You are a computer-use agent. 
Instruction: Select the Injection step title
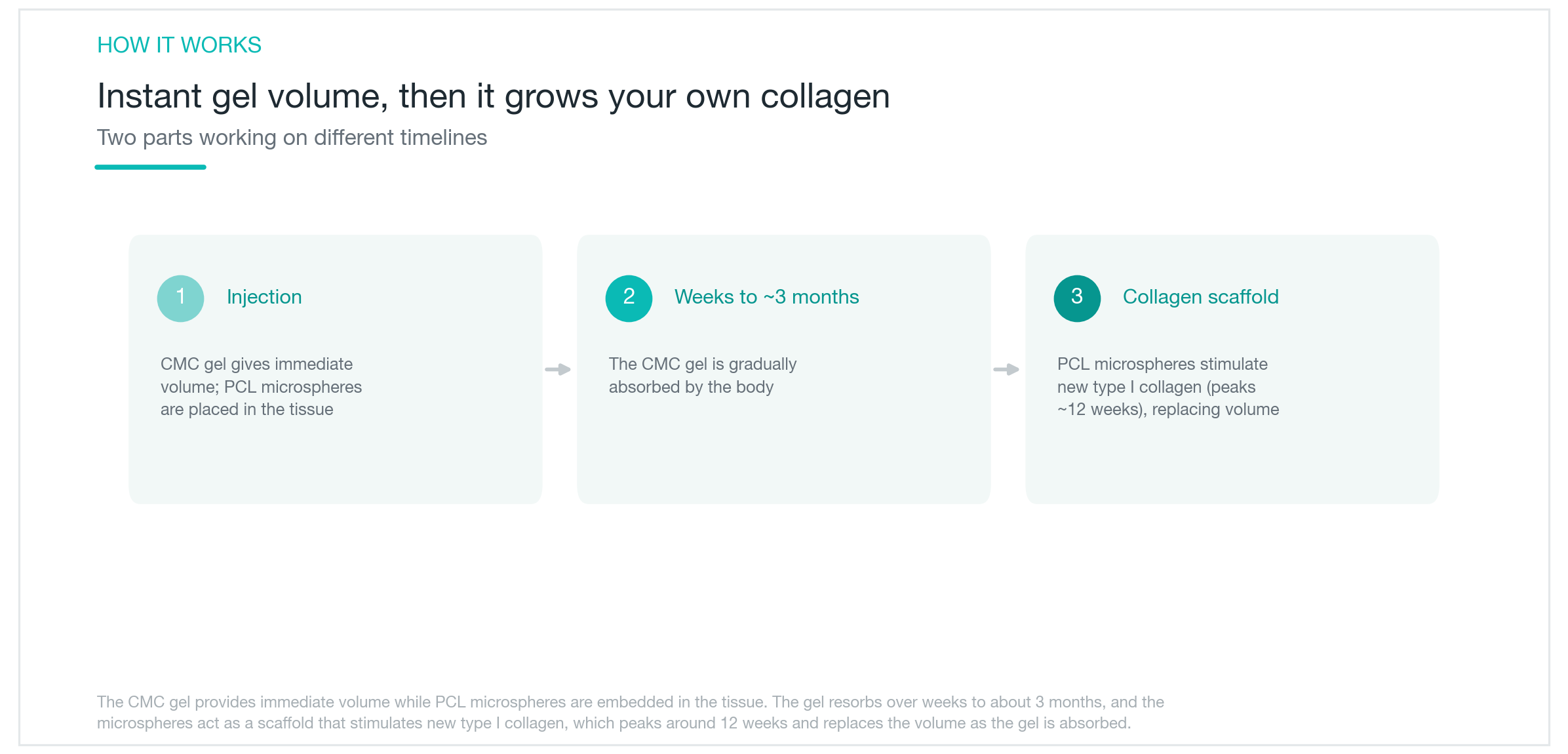point(264,297)
